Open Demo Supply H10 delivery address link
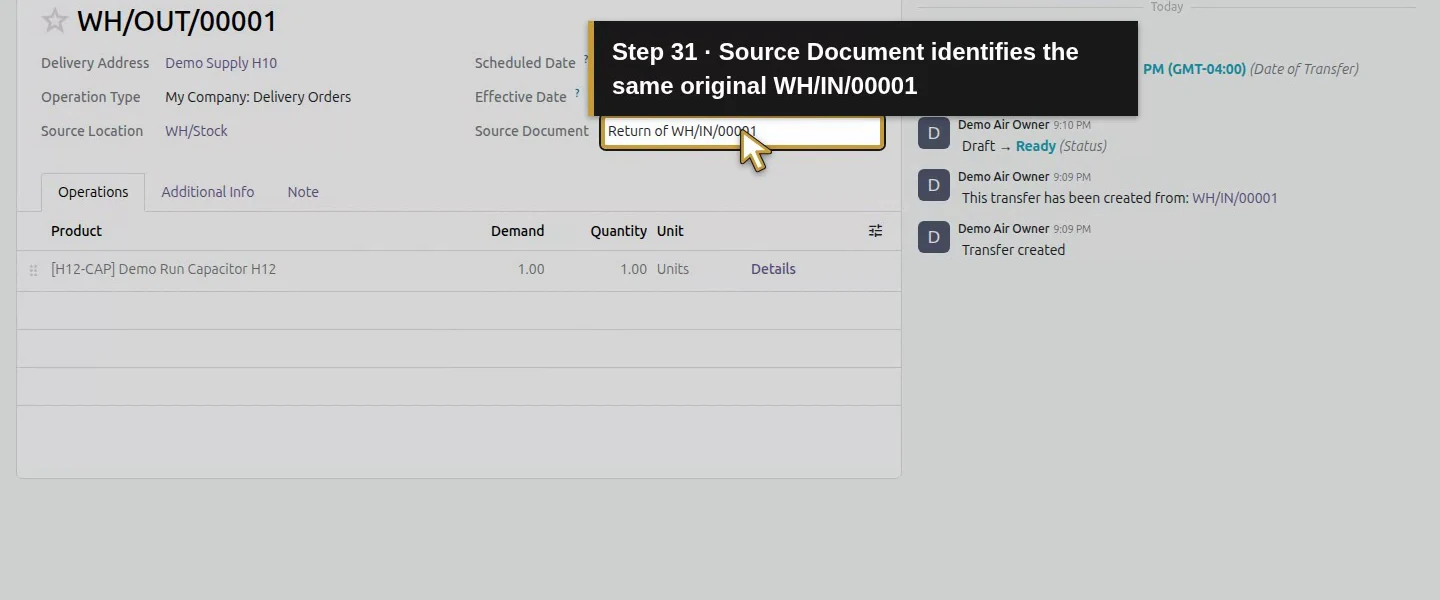Screen dimensions: 1440x600 point(221,63)
